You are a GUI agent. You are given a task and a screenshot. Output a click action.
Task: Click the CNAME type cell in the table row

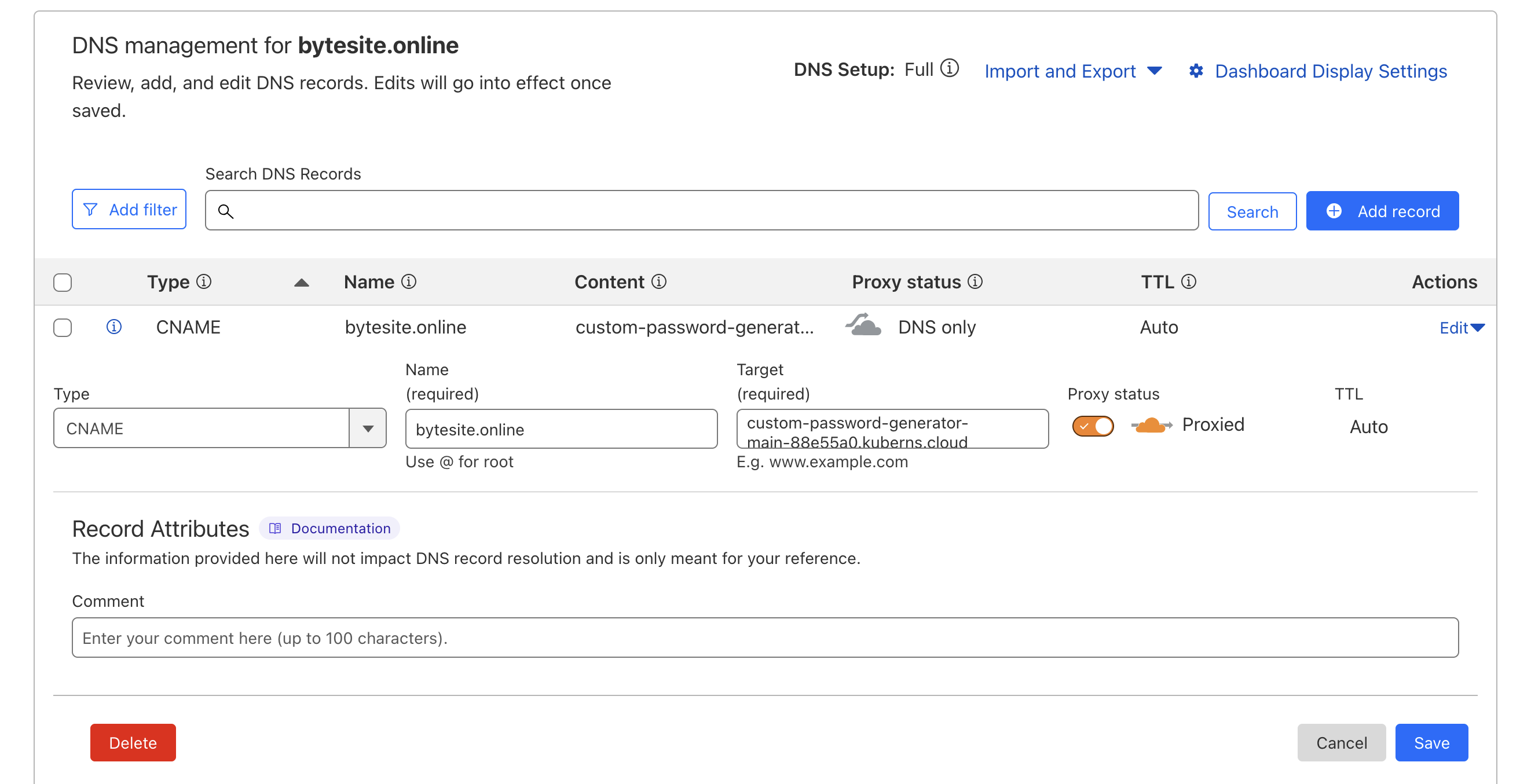coord(188,327)
